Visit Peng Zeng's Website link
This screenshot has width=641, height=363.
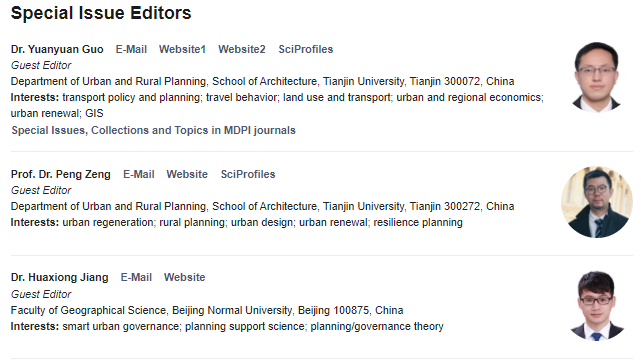pyautogui.click(x=187, y=174)
